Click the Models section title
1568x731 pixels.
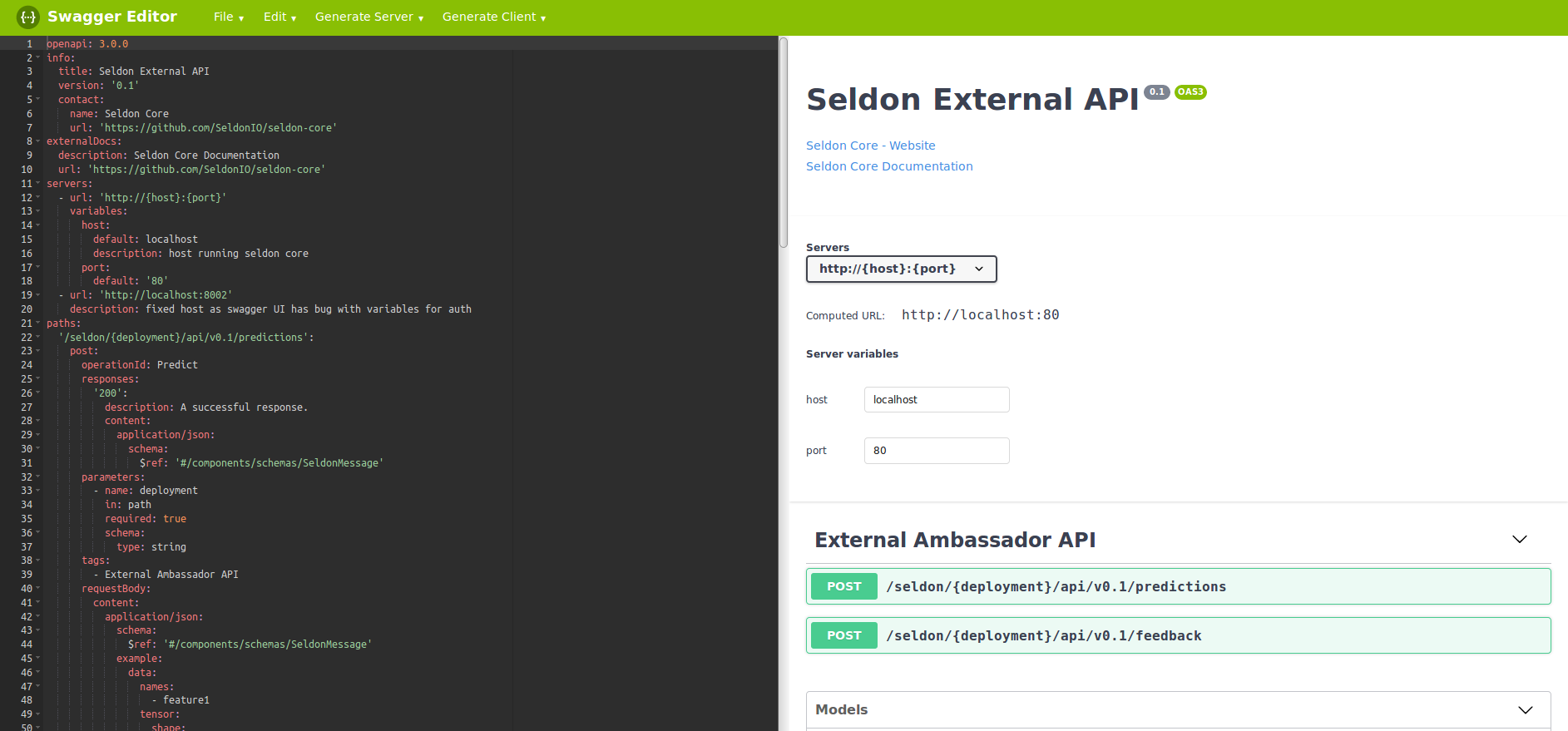841,710
